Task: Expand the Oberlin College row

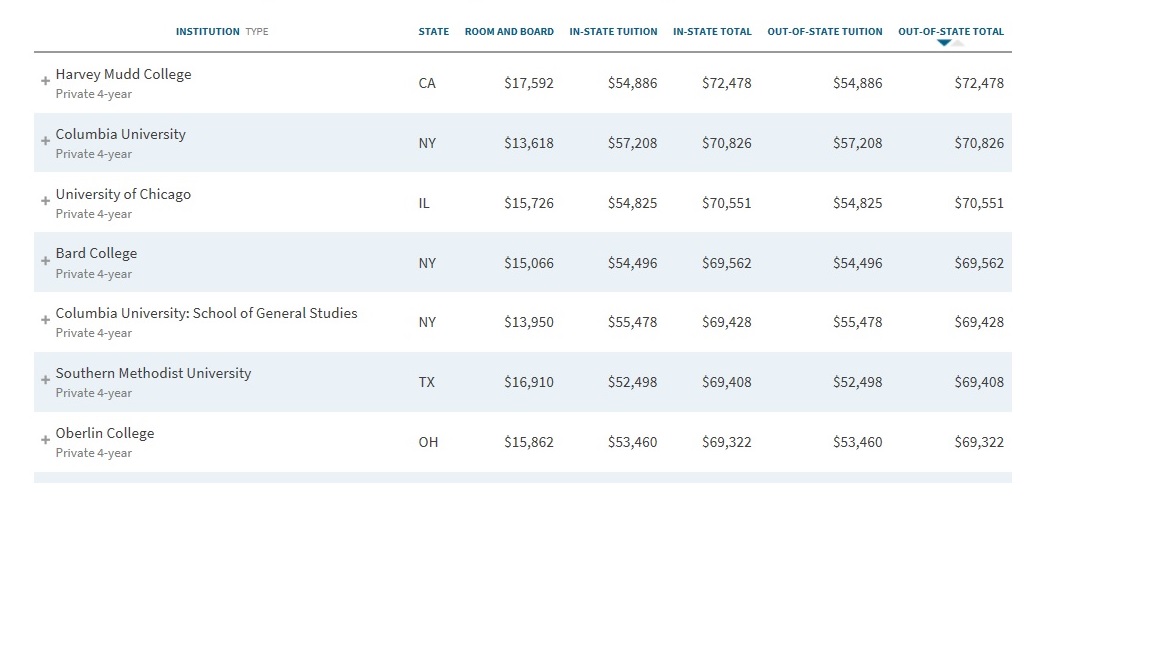Action: tap(46, 439)
